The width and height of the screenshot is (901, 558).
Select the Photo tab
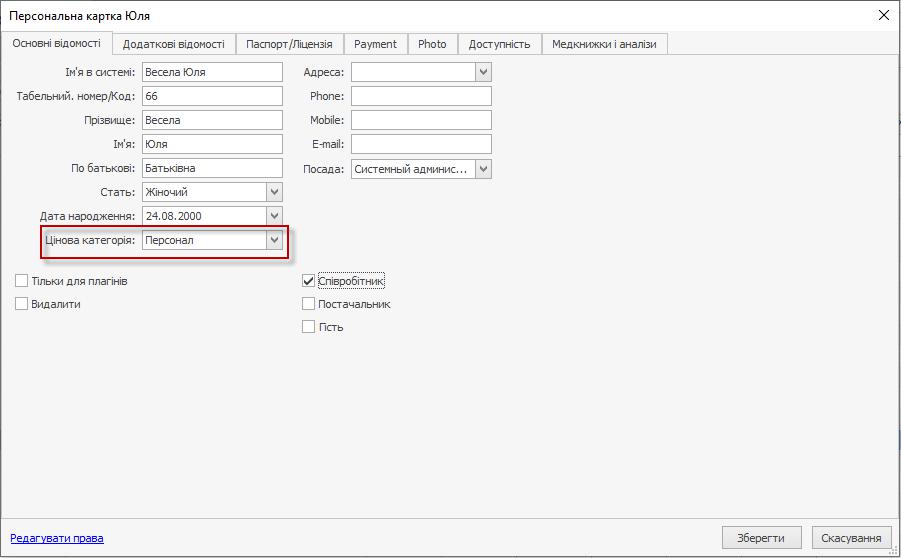(x=432, y=44)
